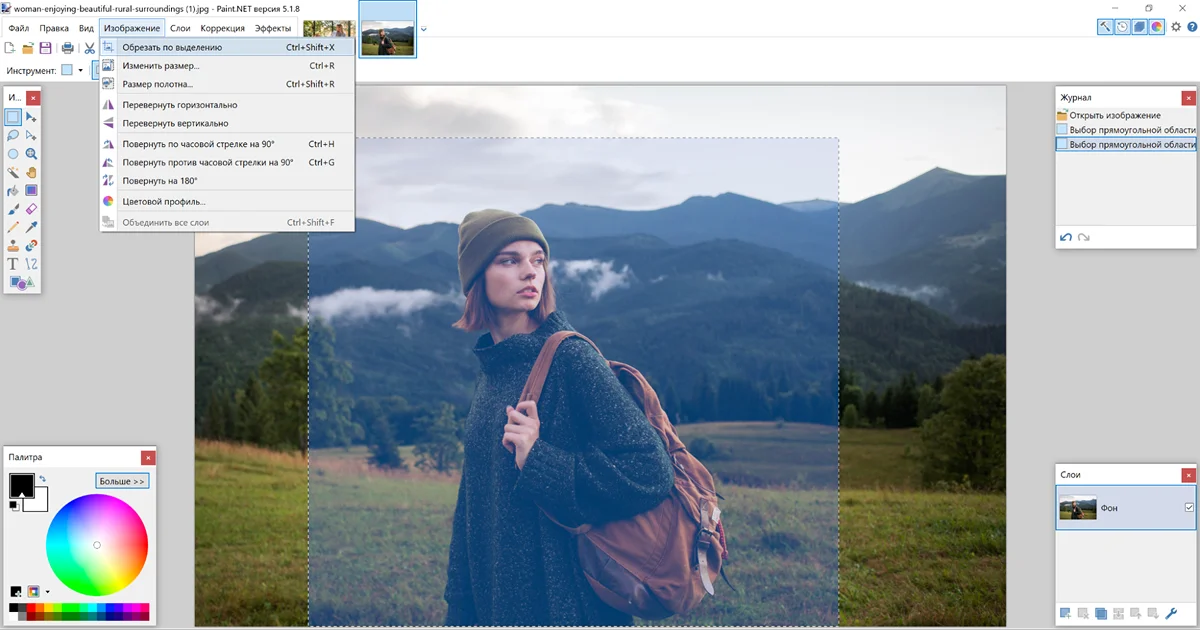The width and height of the screenshot is (1200, 630).
Task: Toggle the History window button
Action: pyautogui.click(x=1123, y=27)
